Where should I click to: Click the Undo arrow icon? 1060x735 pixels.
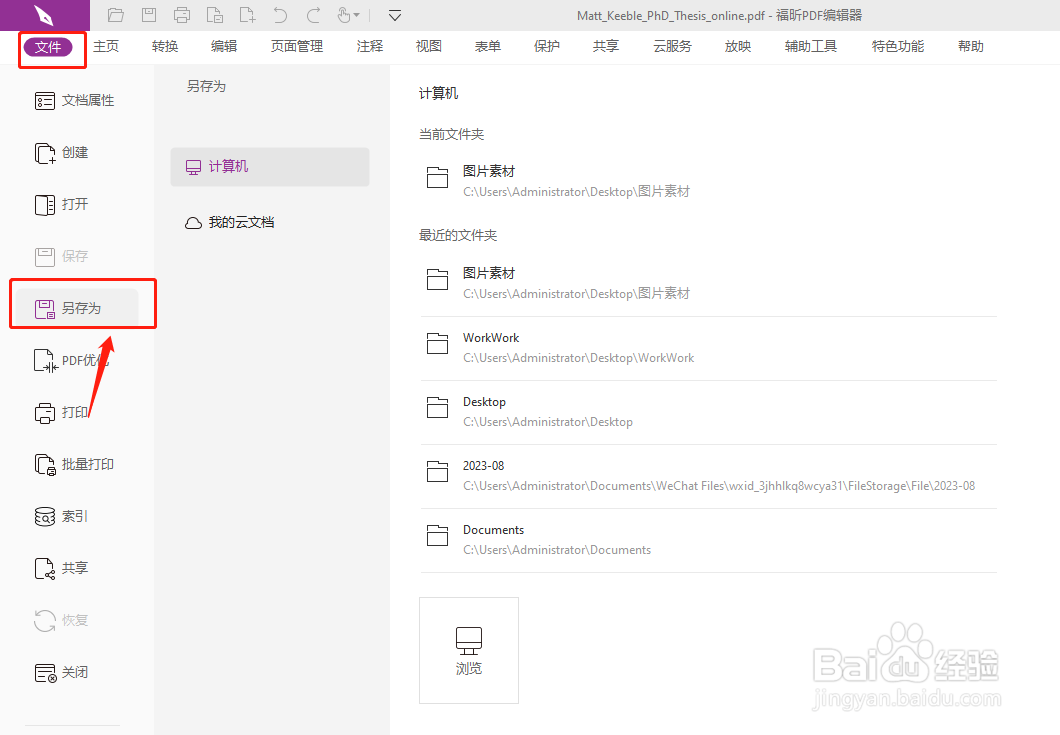click(279, 15)
